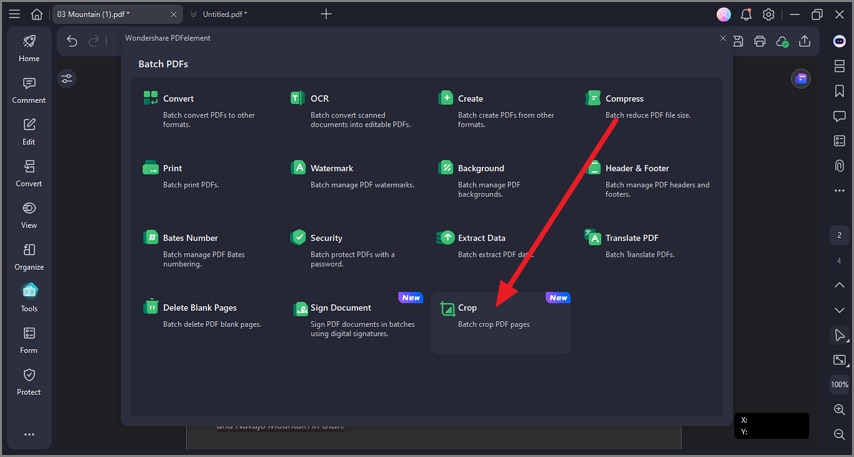This screenshot has height=457, width=854.
Task: Close the Batch PDFs dialog
Action: 723,38
